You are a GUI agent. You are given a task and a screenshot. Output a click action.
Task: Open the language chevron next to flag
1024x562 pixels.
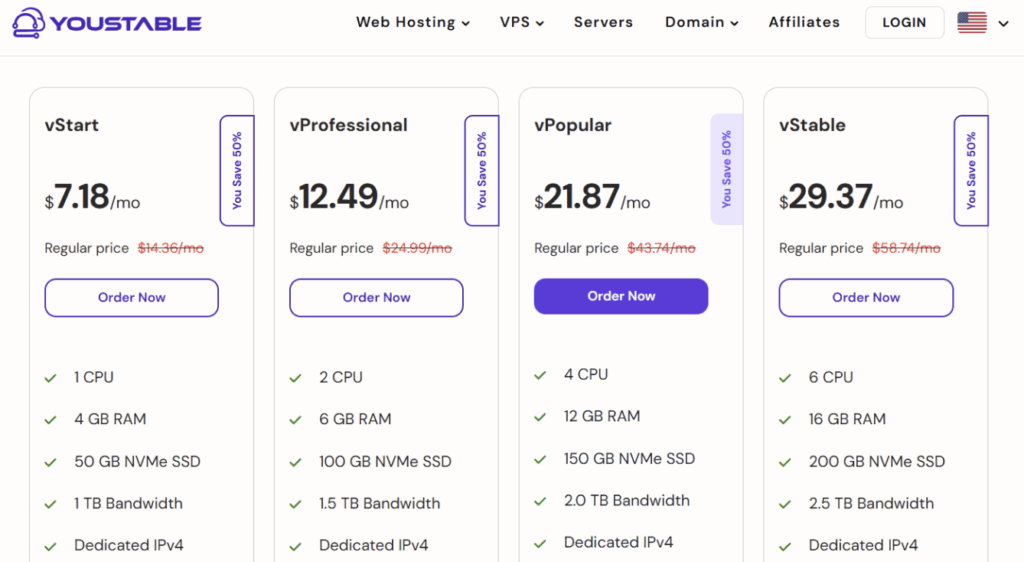click(x=1004, y=23)
